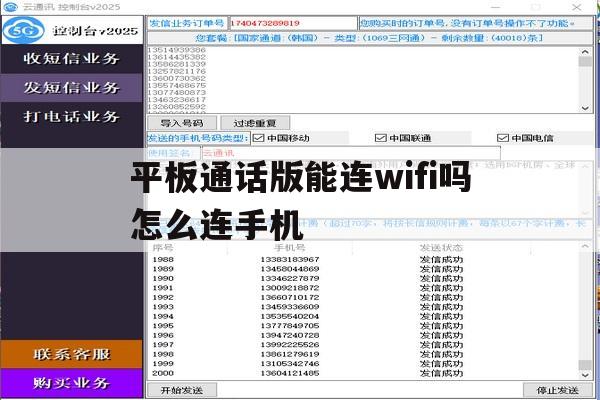This screenshot has width=600, height=400.
Task: Click 停止发送 button
Action: pyautogui.click(x=558, y=390)
